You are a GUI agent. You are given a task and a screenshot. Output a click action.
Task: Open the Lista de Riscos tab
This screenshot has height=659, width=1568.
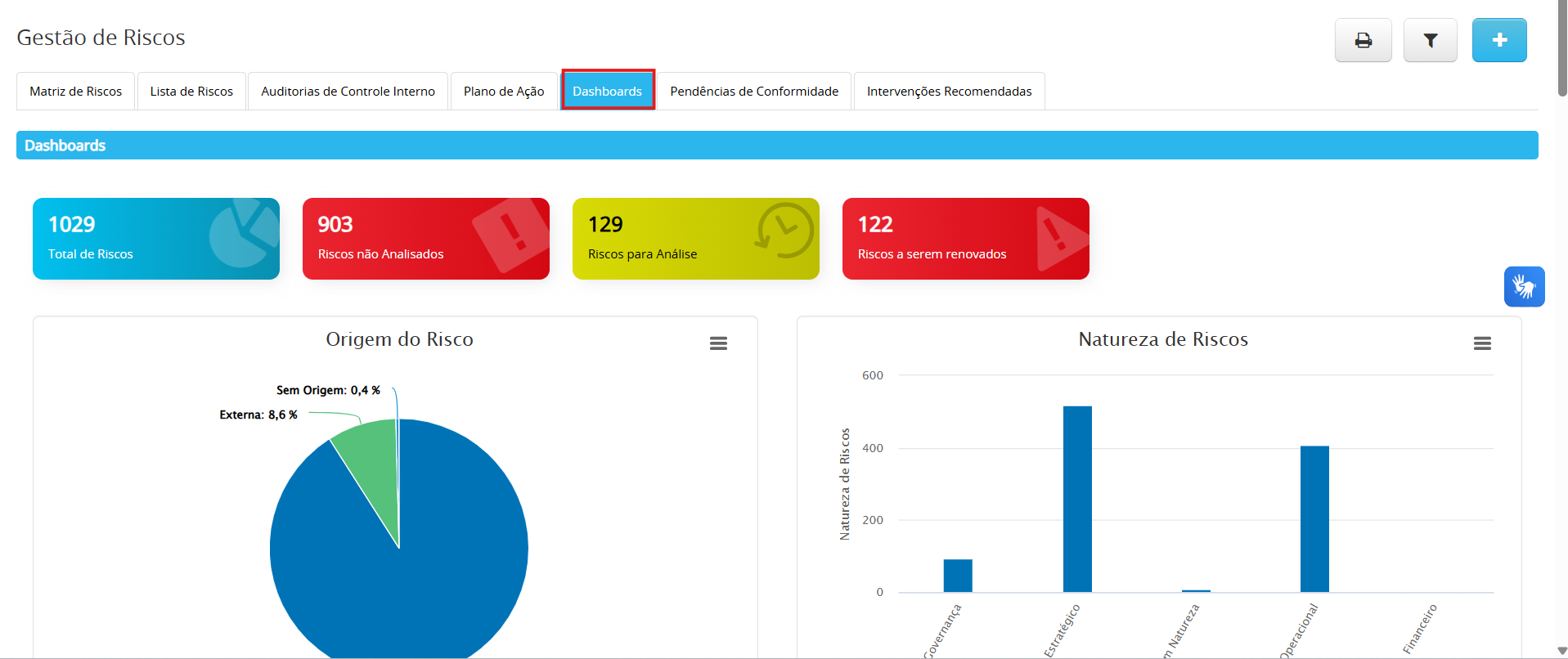tap(191, 92)
